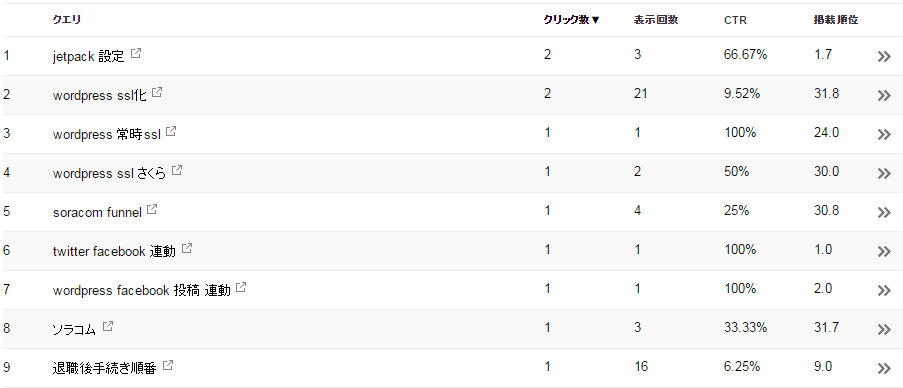This screenshot has height=388, width=903.
Task: Click external link icon next to wordpress 常時ssl
Action: pos(170,131)
